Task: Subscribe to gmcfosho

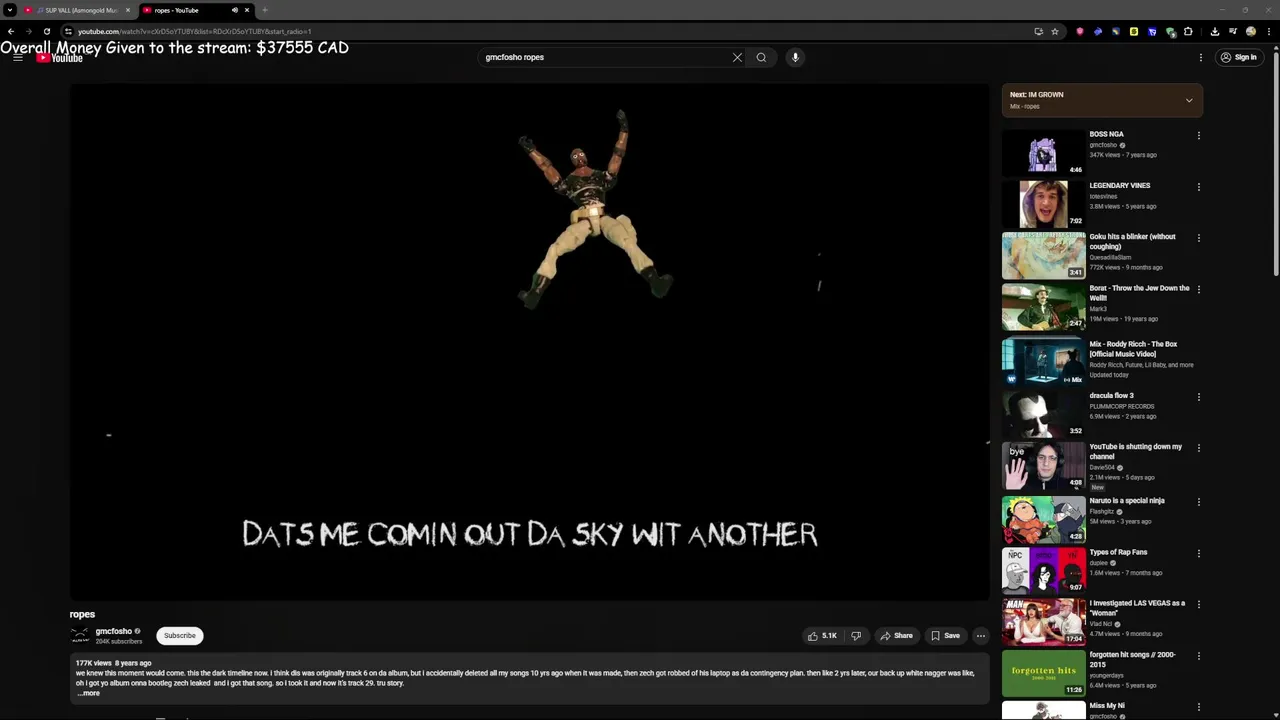Action: (180, 635)
